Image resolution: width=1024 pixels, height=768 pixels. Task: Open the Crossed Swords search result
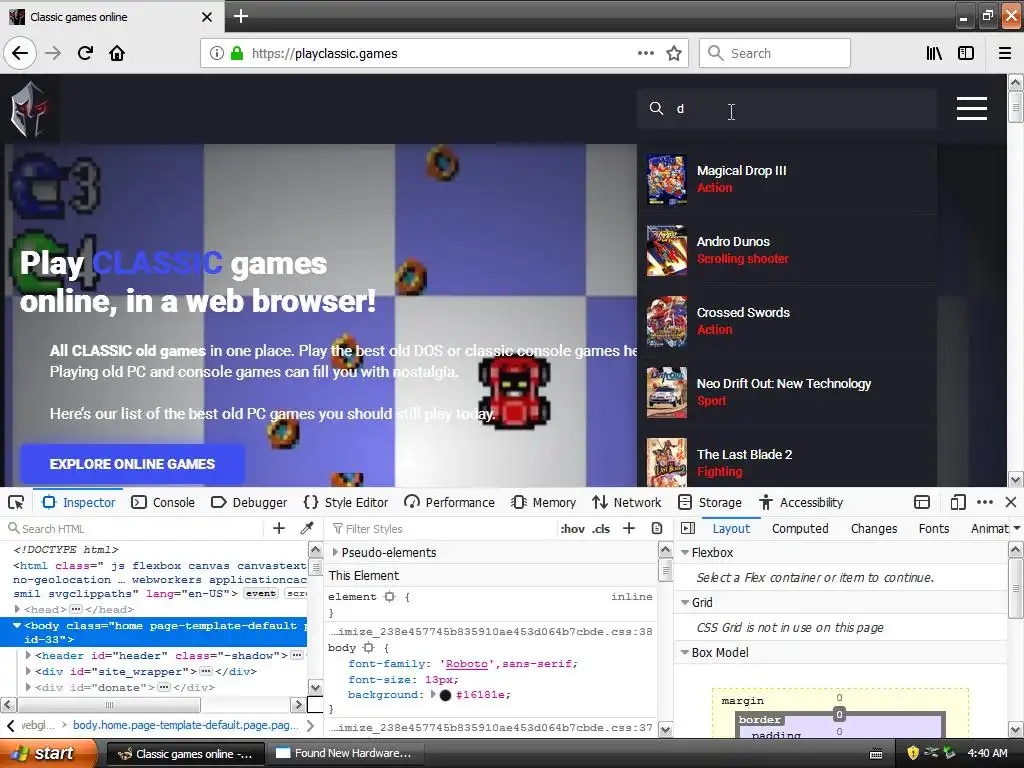point(787,321)
